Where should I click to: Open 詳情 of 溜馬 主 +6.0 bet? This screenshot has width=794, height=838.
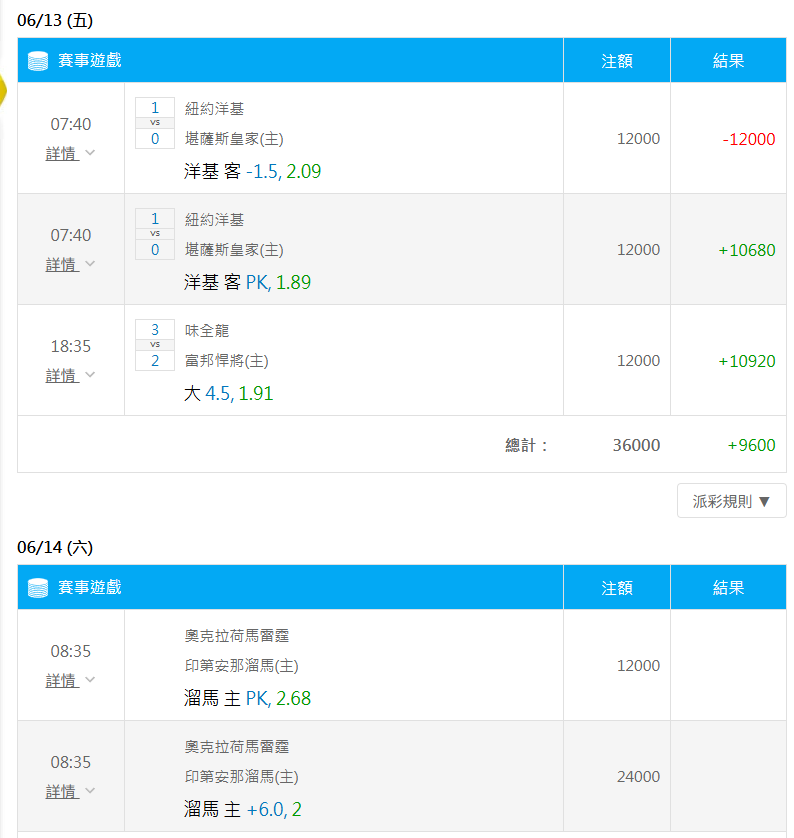70,791
